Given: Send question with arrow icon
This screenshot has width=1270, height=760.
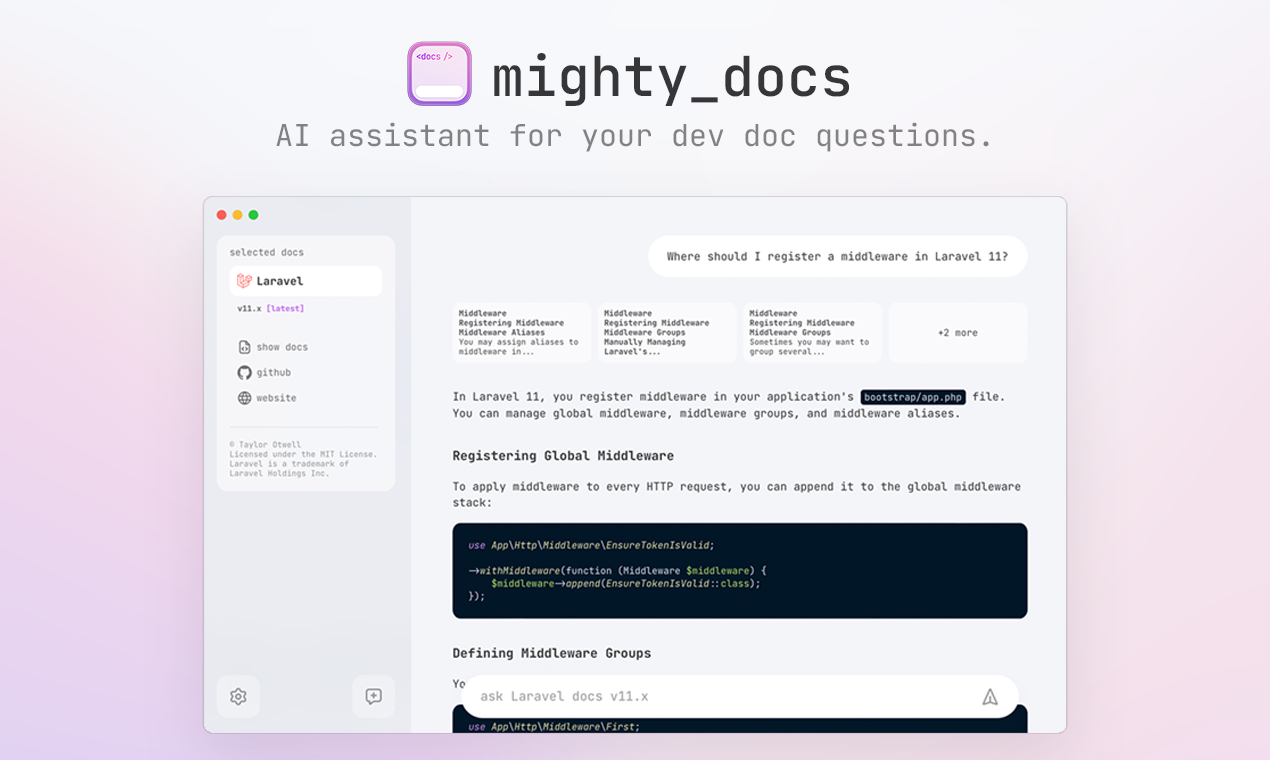Looking at the screenshot, I should (x=990, y=697).
